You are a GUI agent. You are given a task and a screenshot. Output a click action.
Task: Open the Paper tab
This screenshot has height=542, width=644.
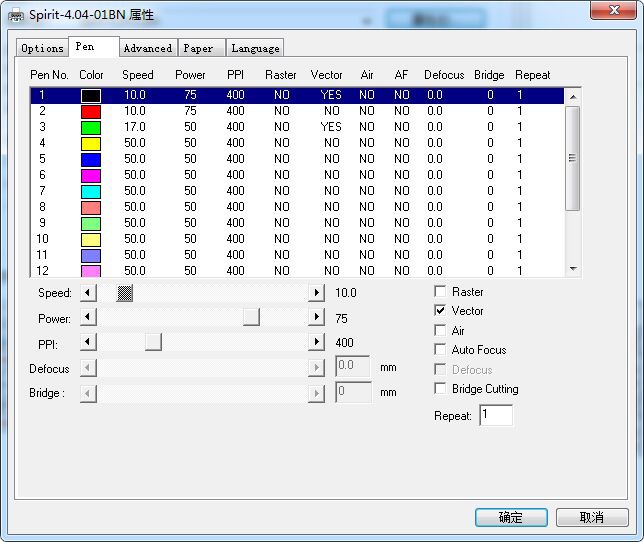(x=202, y=48)
